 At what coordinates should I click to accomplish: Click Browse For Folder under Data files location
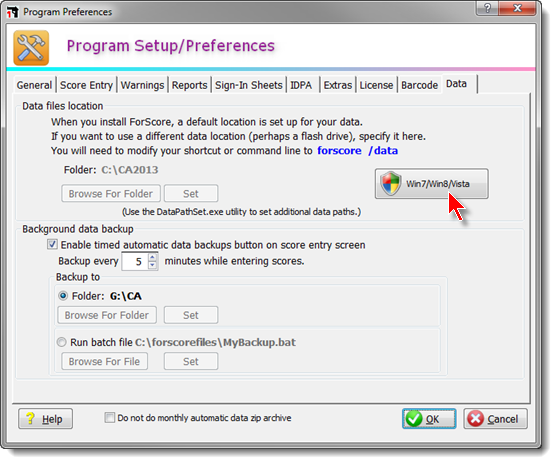[110, 194]
